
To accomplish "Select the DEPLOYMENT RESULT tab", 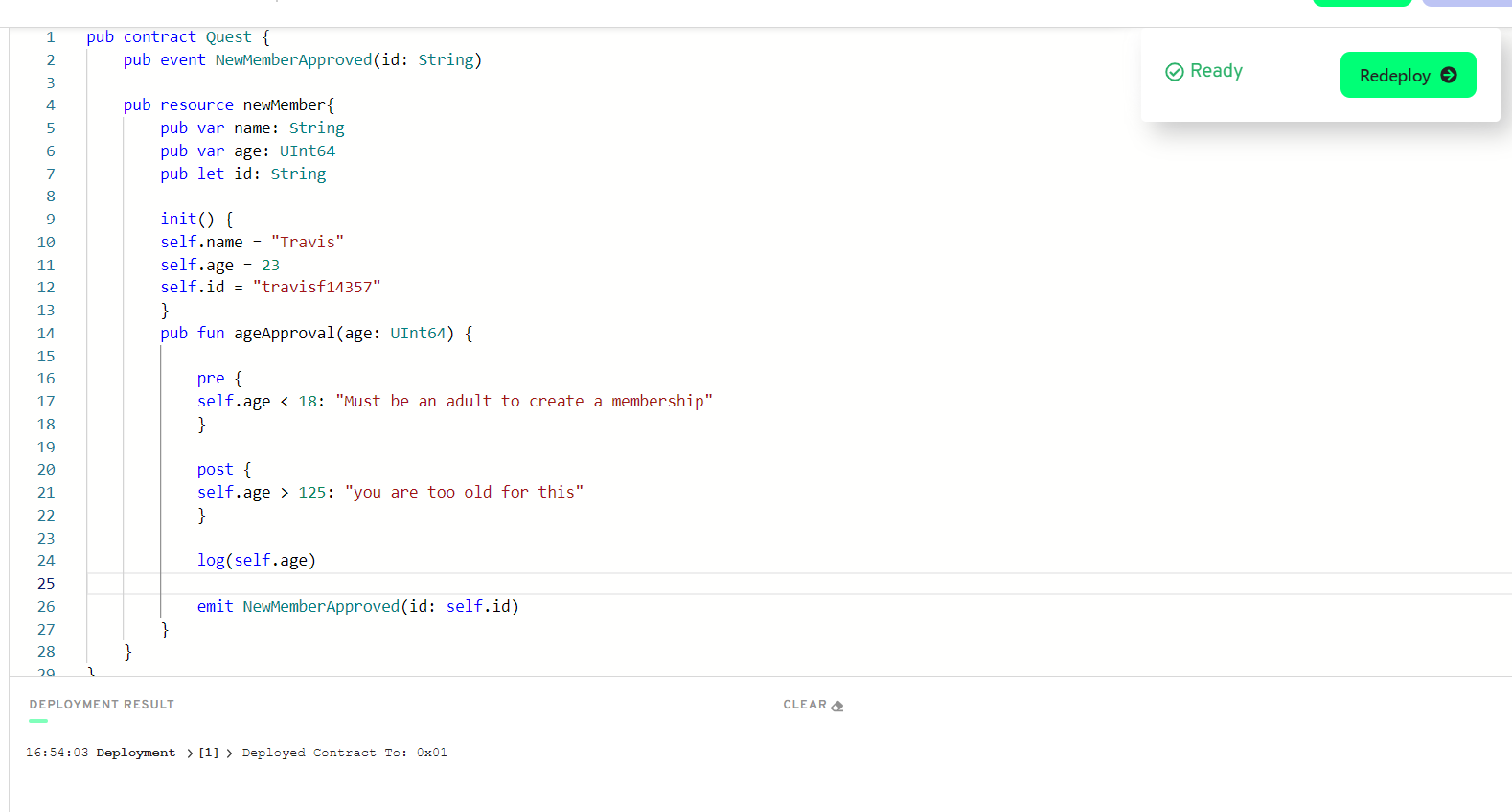I will coord(102,705).
